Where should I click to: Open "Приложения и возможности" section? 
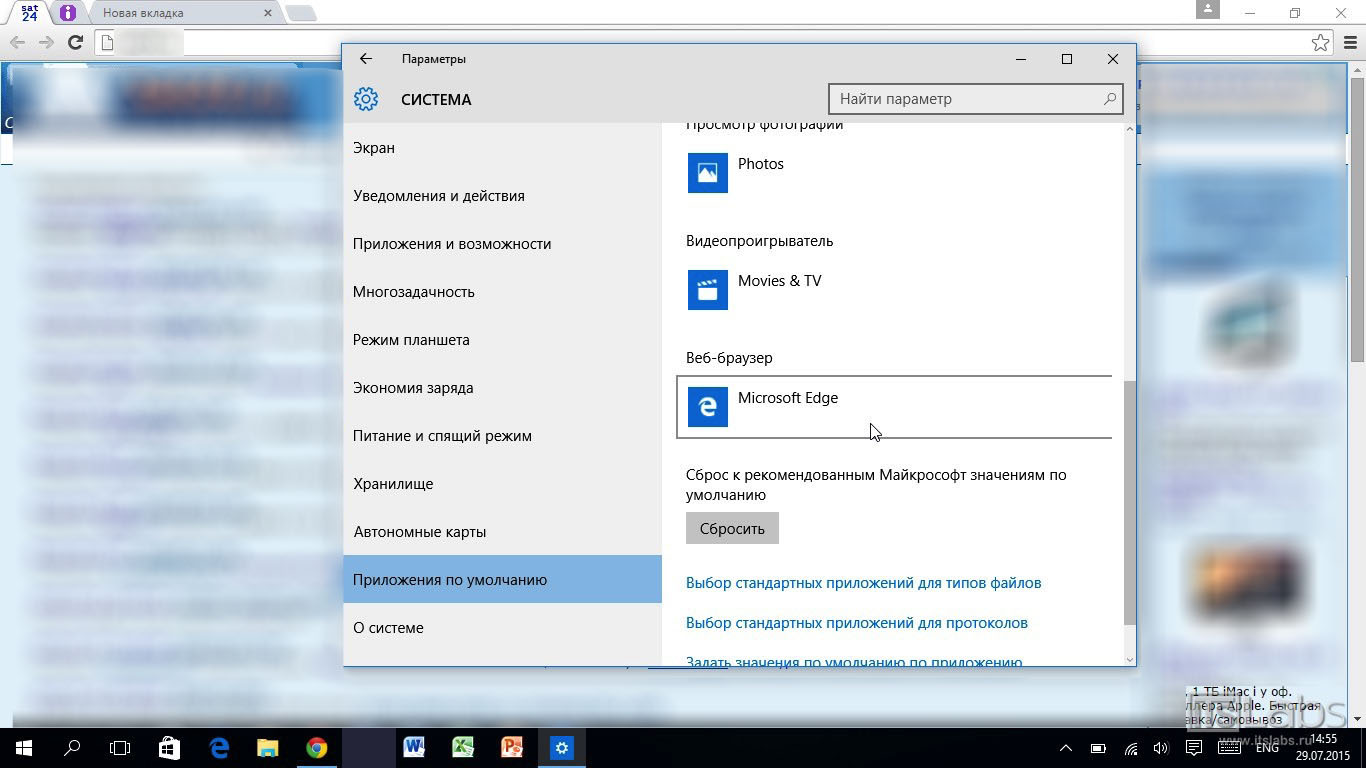(502, 244)
